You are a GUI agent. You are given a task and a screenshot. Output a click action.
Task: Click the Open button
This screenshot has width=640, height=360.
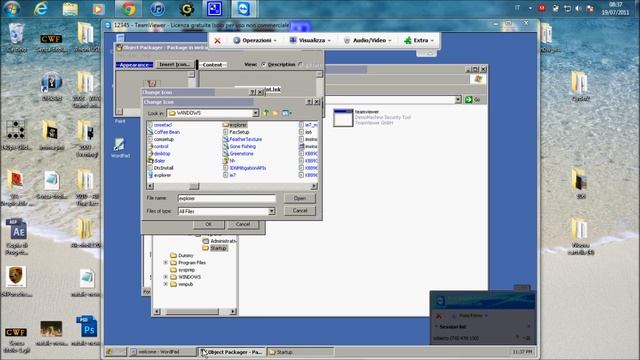point(300,198)
